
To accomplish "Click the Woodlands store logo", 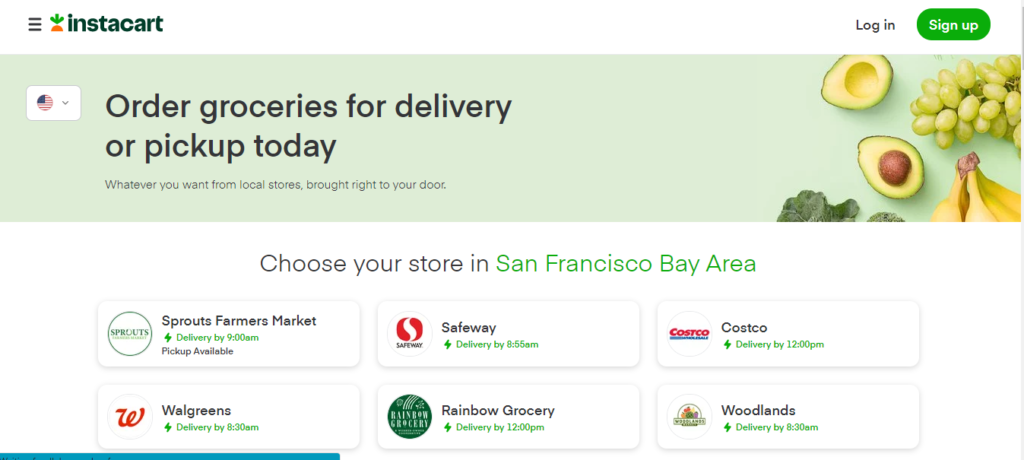I will point(689,416).
